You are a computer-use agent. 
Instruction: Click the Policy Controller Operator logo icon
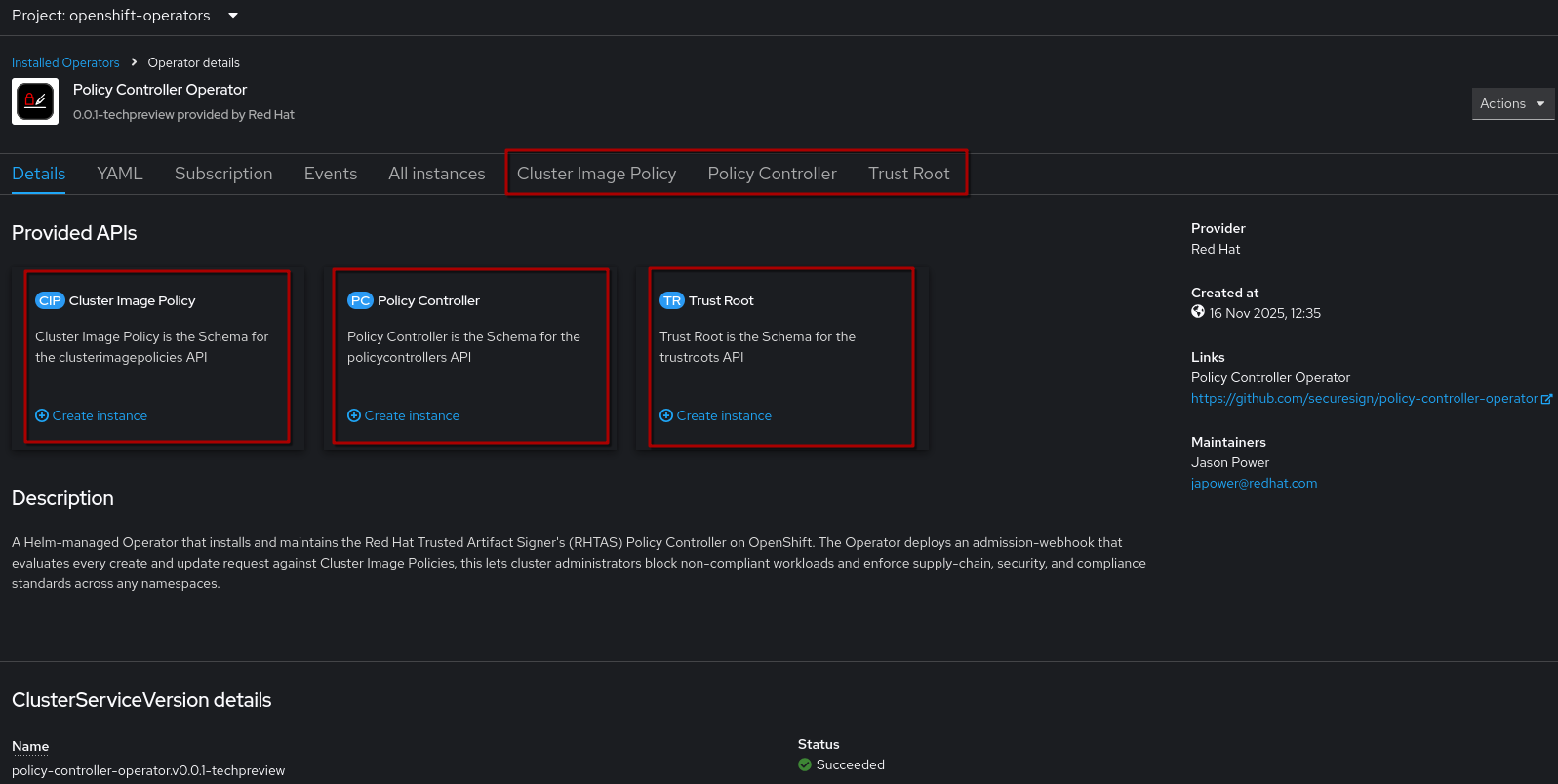[35, 101]
